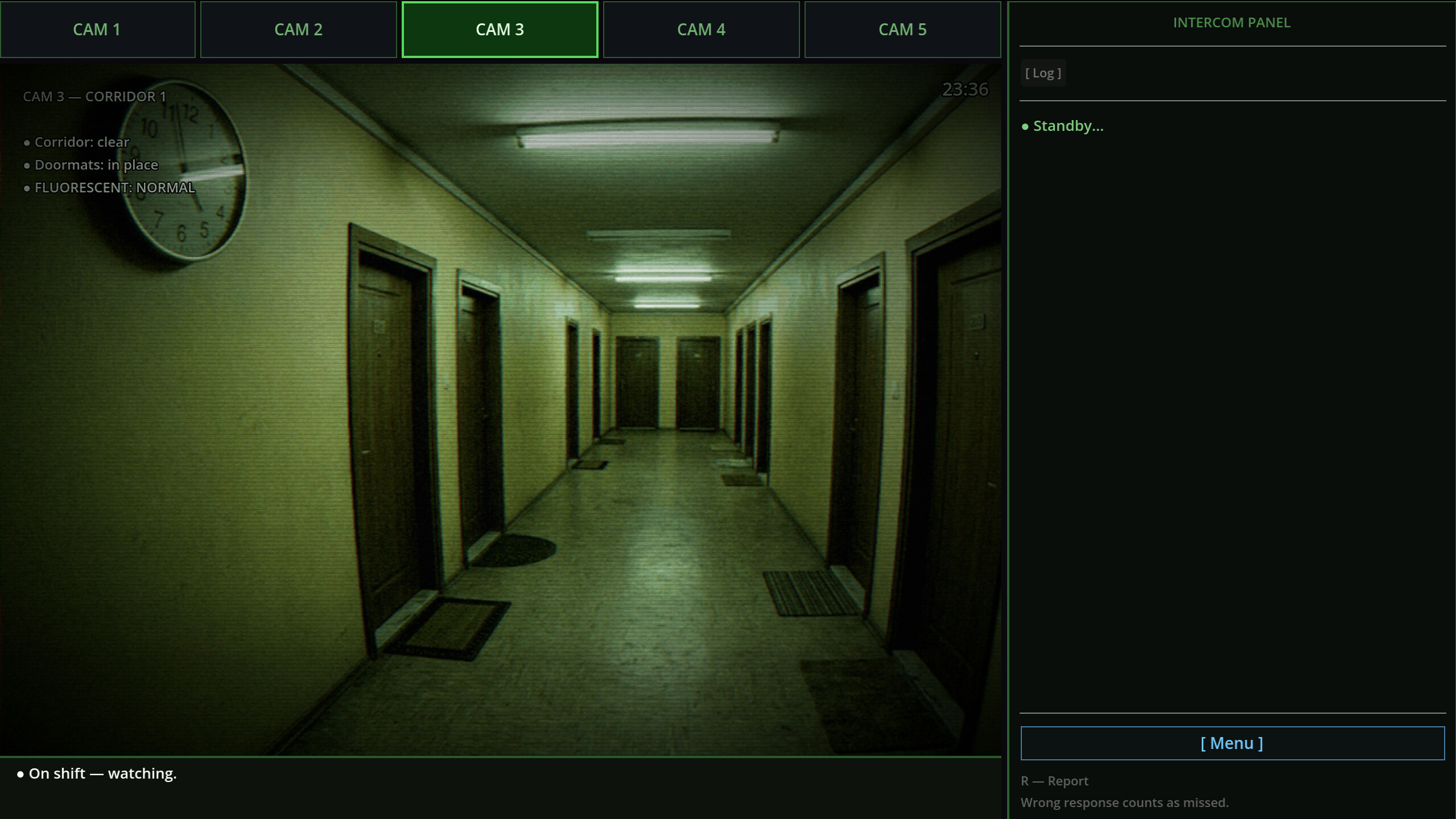The width and height of the screenshot is (1456, 819).
Task: Click the 'On shift — watching.' message
Action: pos(97,773)
